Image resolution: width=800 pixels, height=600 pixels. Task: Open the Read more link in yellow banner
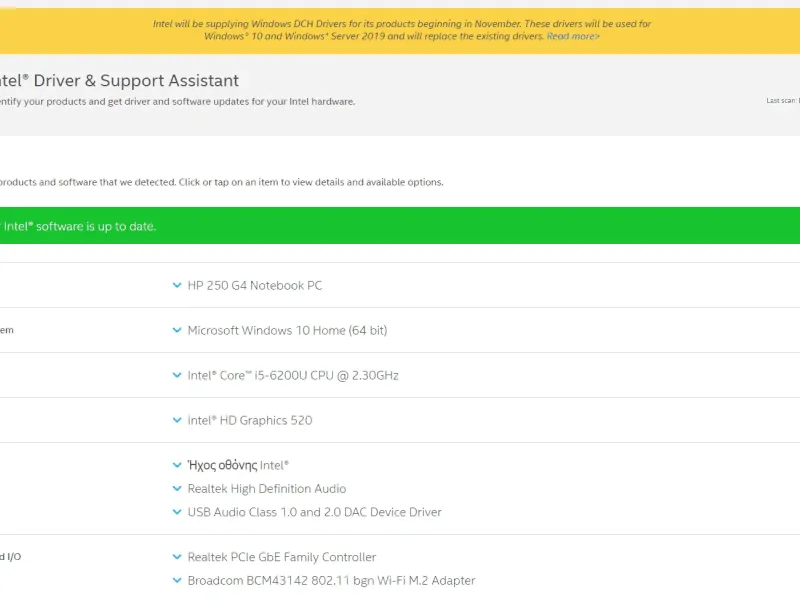tap(573, 36)
